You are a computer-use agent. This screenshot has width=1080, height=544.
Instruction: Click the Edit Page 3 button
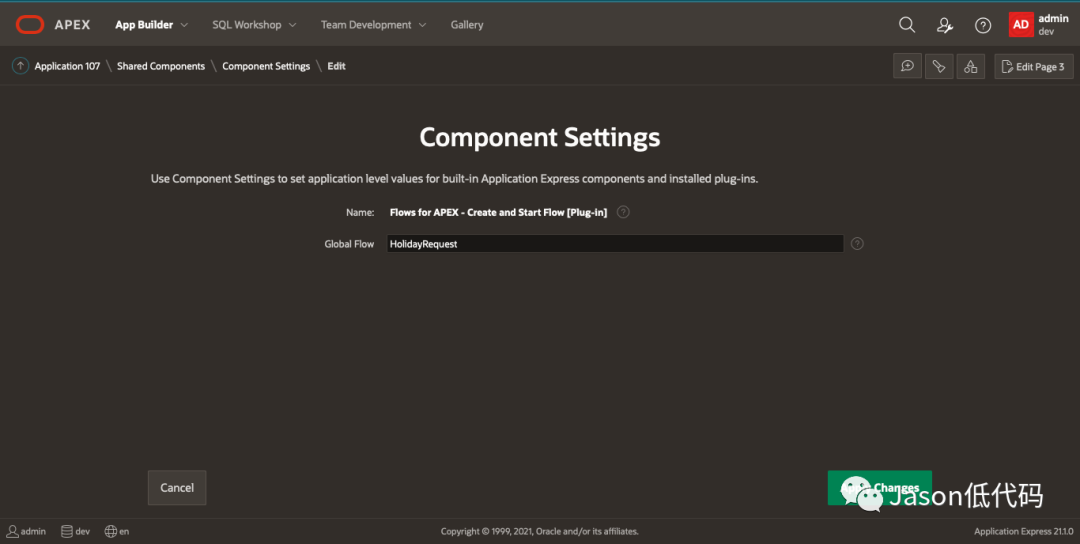1034,66
